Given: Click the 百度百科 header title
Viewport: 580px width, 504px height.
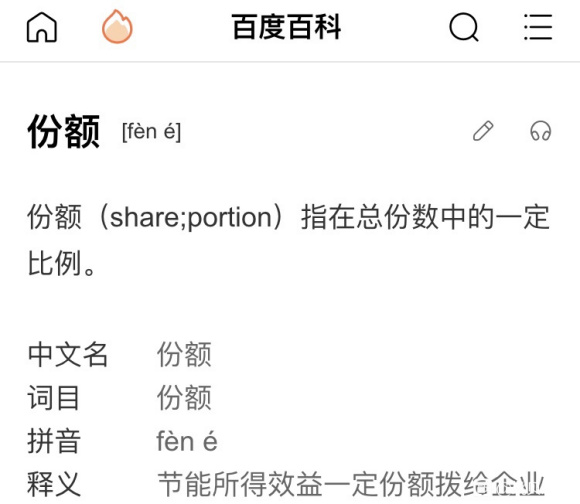Looking at the screenshot, I should point(286,27).
